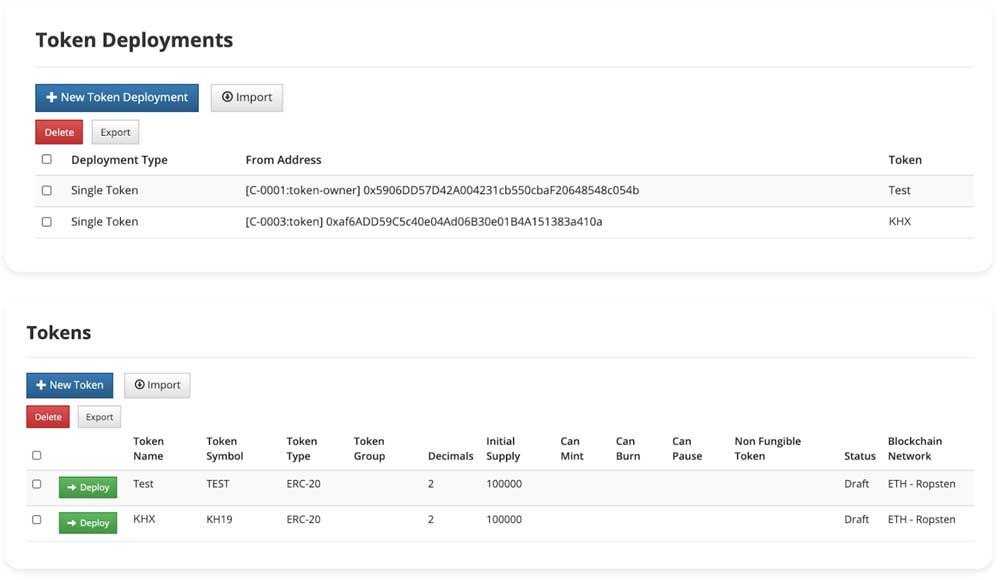Import token deployments
1000x580 pixels.
[x=247, y=98]
